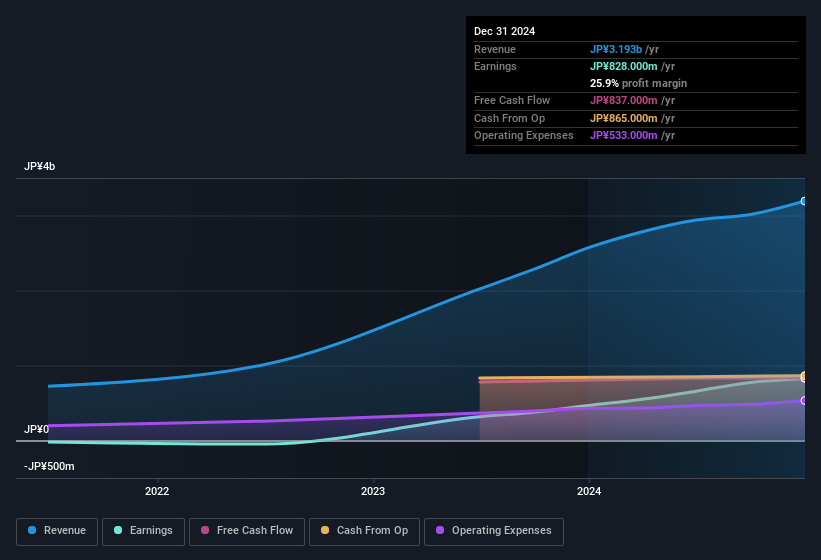This screenshot has width=821, height=560.
Task: Toggle the Cash From Op legend series
Action: 364,531
